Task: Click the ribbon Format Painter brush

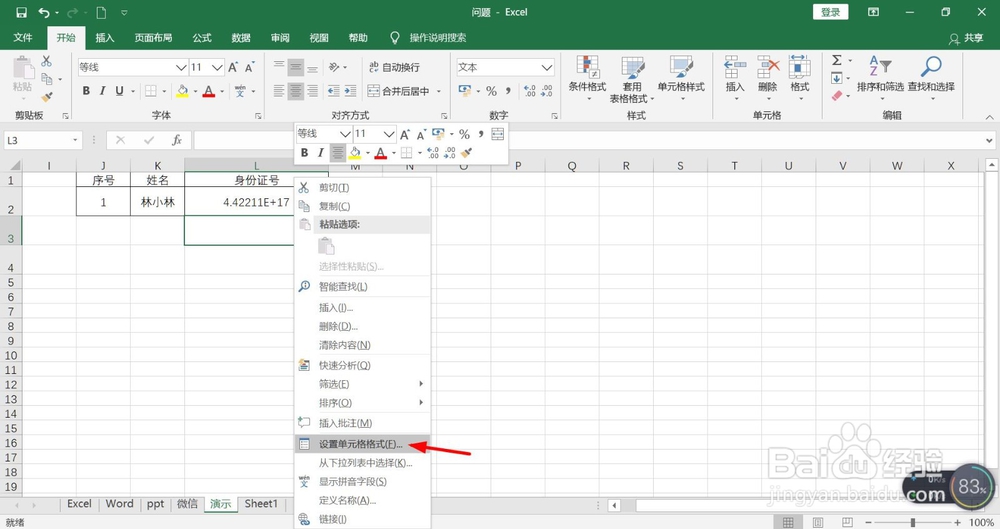Action: pyautogui.click(x=47, y=97)
